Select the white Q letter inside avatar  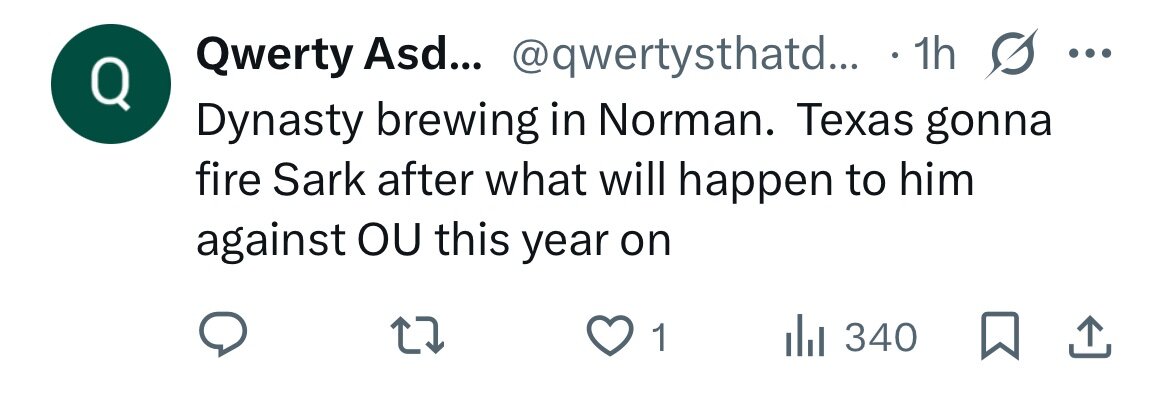[x=110, y=85]
